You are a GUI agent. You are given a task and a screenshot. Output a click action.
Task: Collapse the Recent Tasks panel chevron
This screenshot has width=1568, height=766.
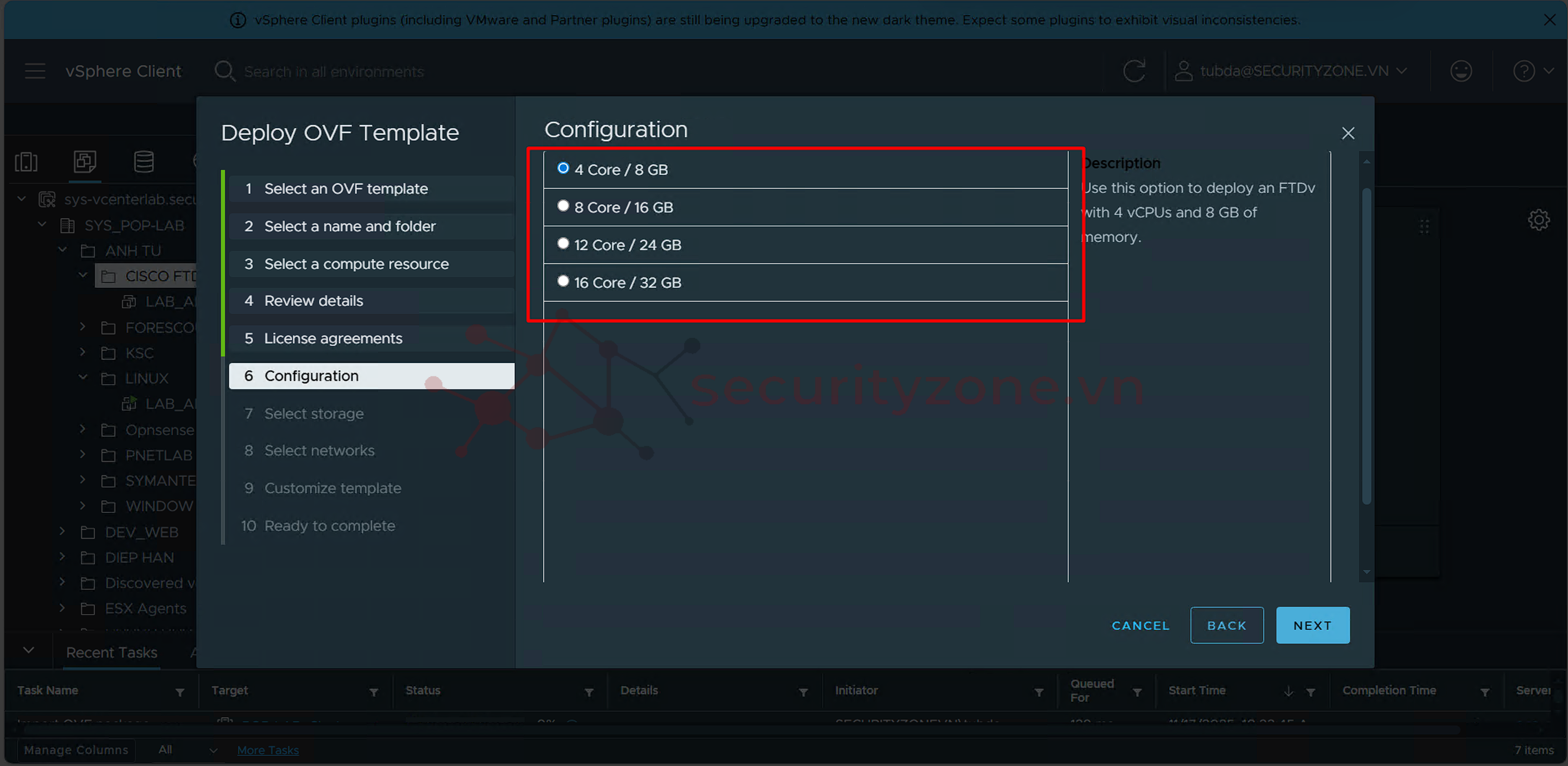pyautogui.click(x=29, y=650)
